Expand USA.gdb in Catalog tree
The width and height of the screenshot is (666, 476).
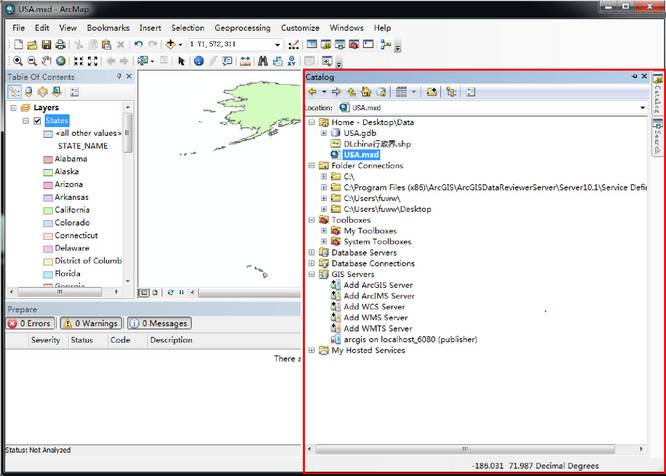pos(324,133)
